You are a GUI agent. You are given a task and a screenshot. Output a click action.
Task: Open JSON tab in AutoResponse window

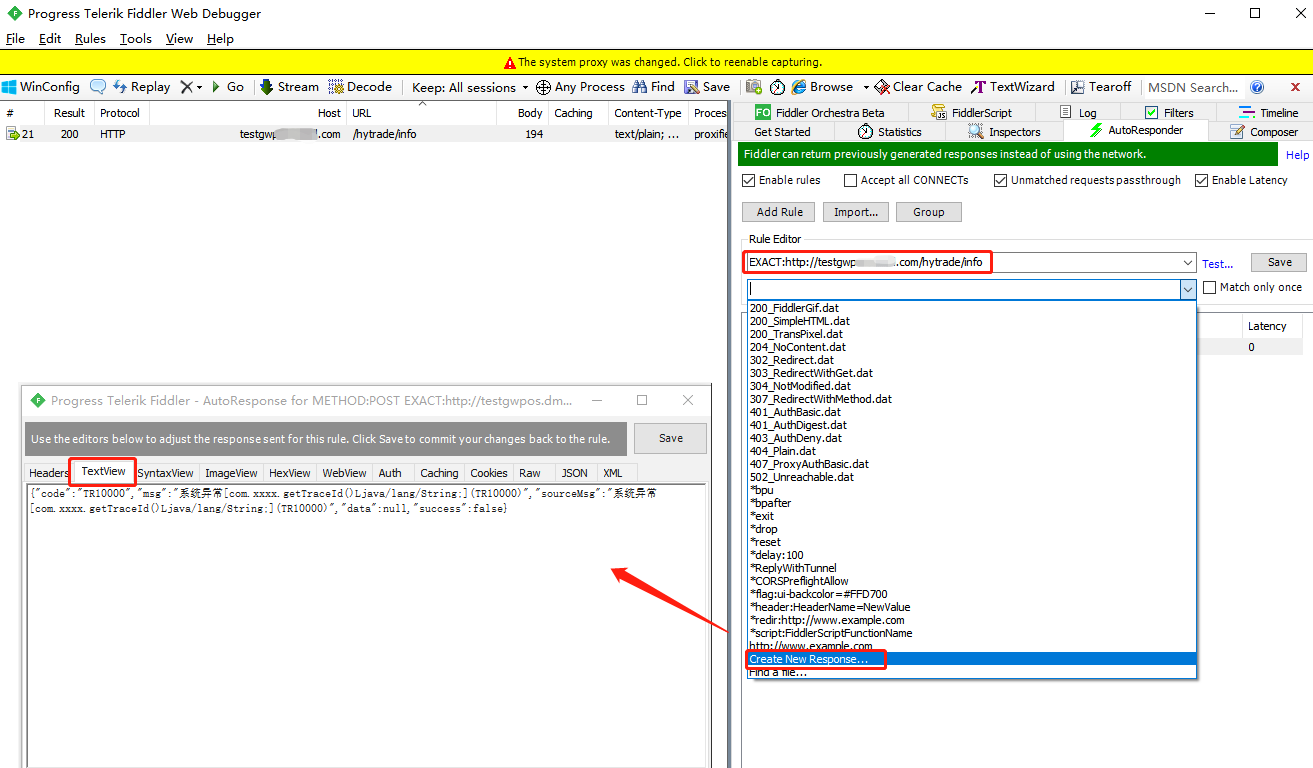click(574, 473)
